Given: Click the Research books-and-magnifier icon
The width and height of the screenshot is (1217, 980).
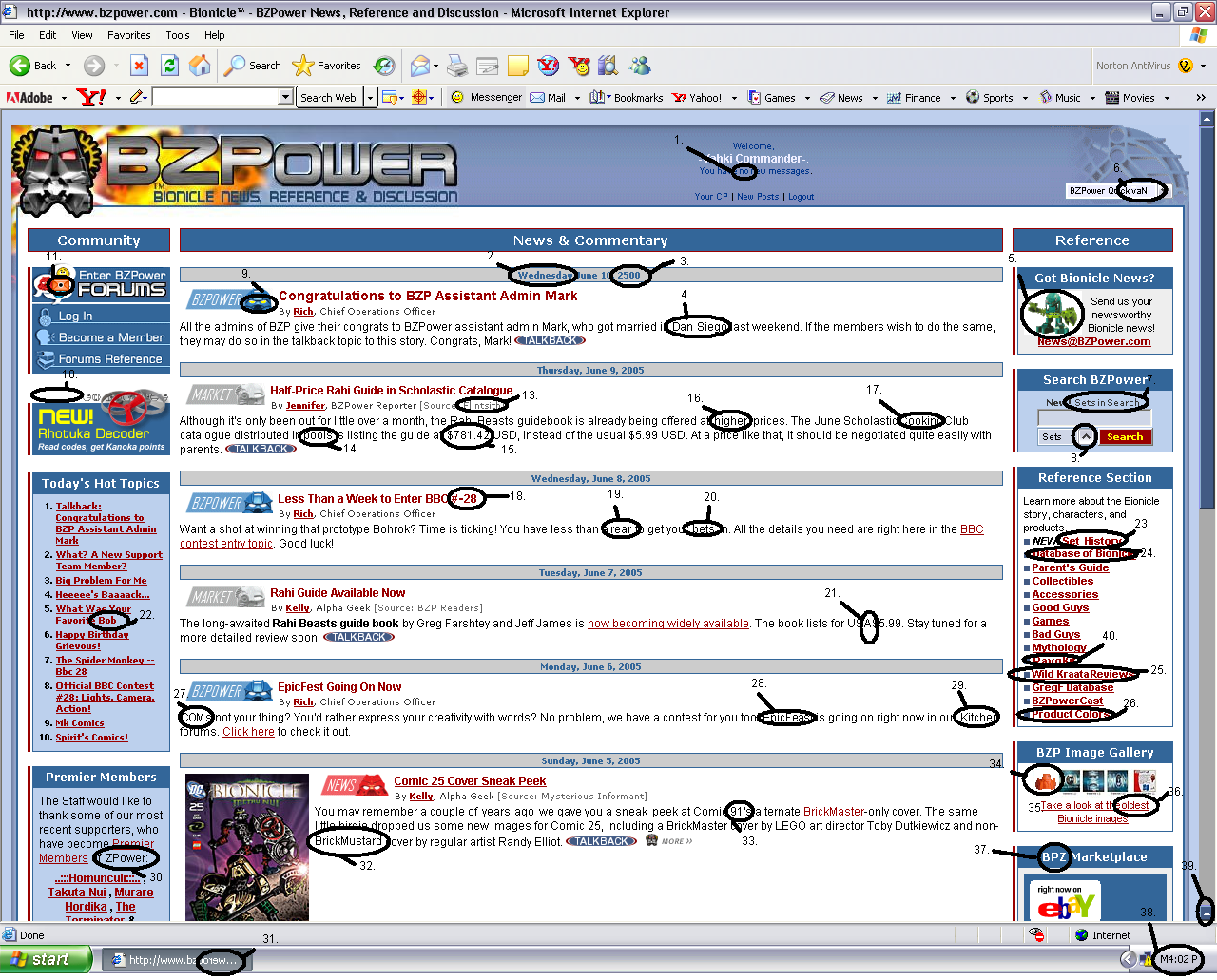Looking at the screenshot, I should coord(608,66).
